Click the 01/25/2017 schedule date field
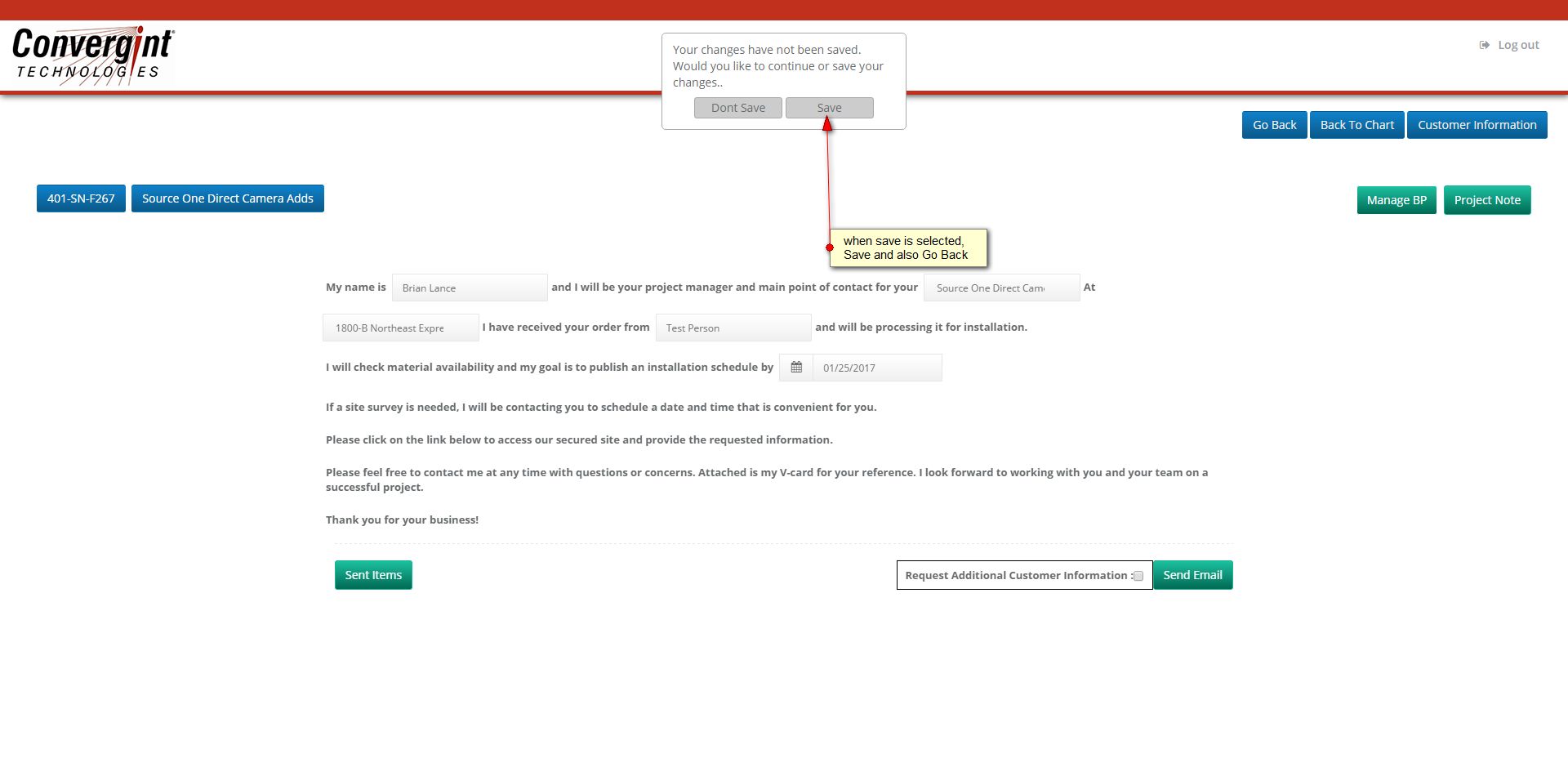Viewport: 1568px width, 776px height. pos(877,368)
